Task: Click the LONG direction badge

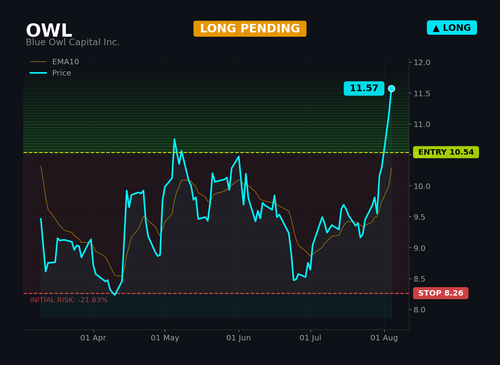Action: (x=452, y=28)
